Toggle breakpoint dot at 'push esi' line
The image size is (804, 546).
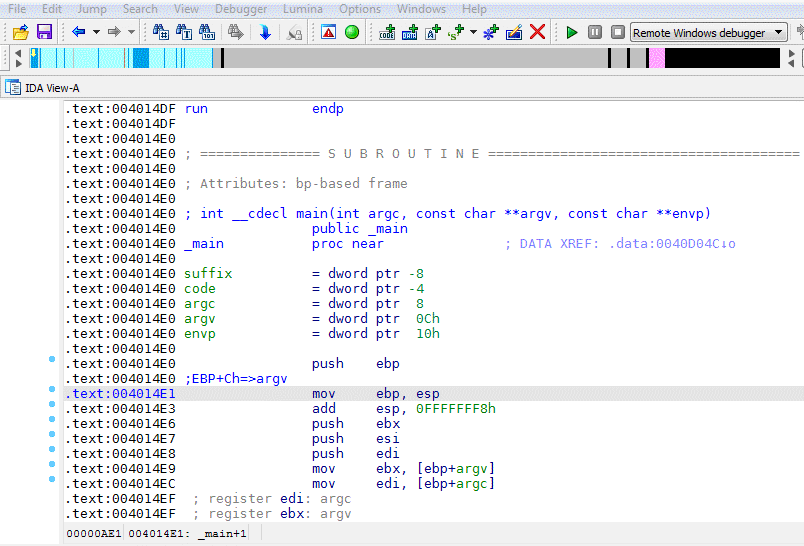[52, 434]
